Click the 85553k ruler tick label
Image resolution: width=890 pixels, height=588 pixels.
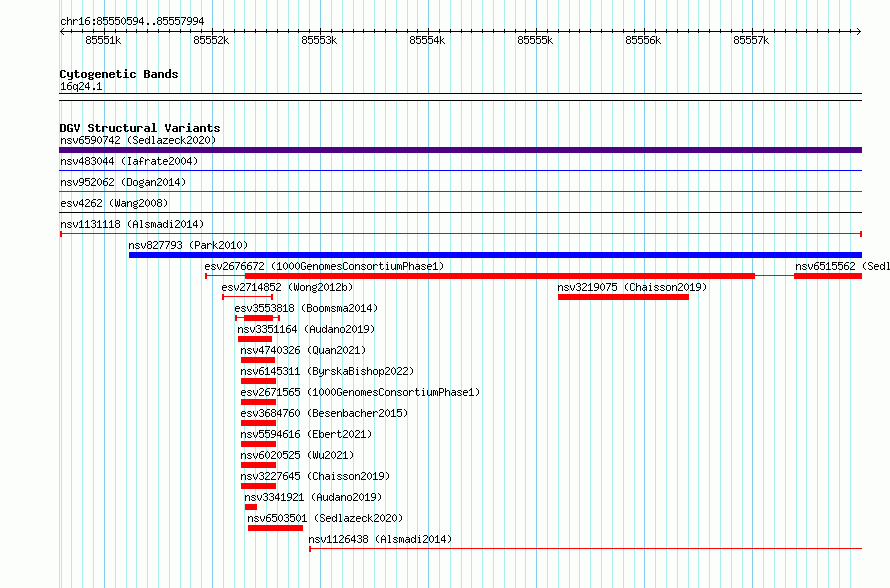coord(319,40)
